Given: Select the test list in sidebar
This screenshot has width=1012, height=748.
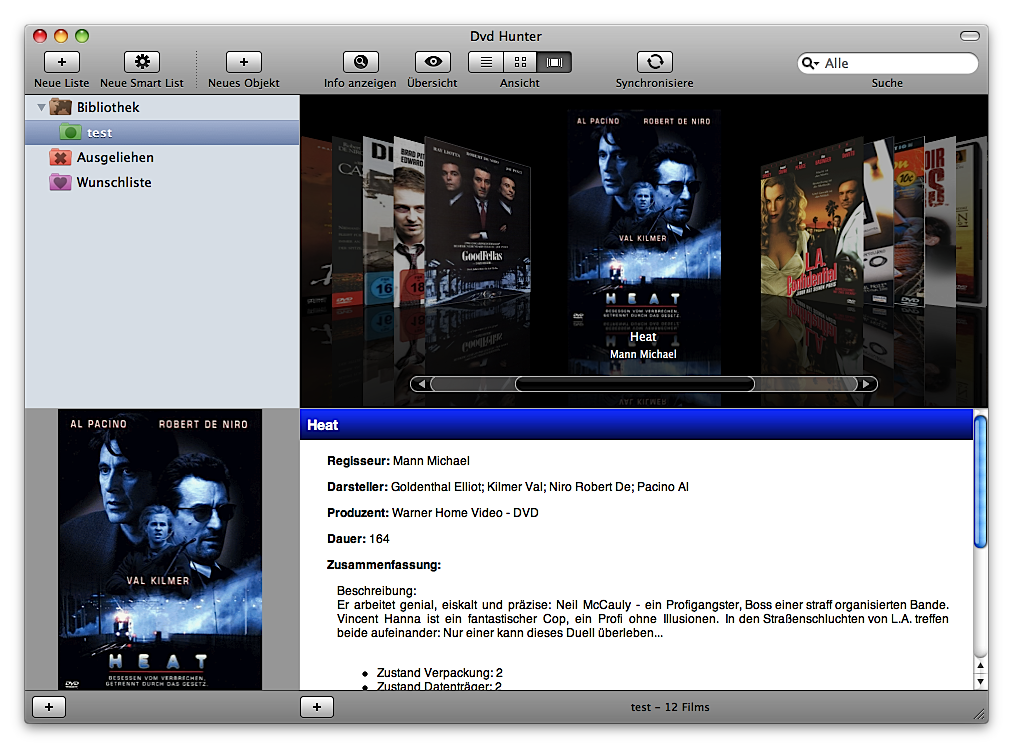Looking at the screenshot, I should tap(162, 132).
